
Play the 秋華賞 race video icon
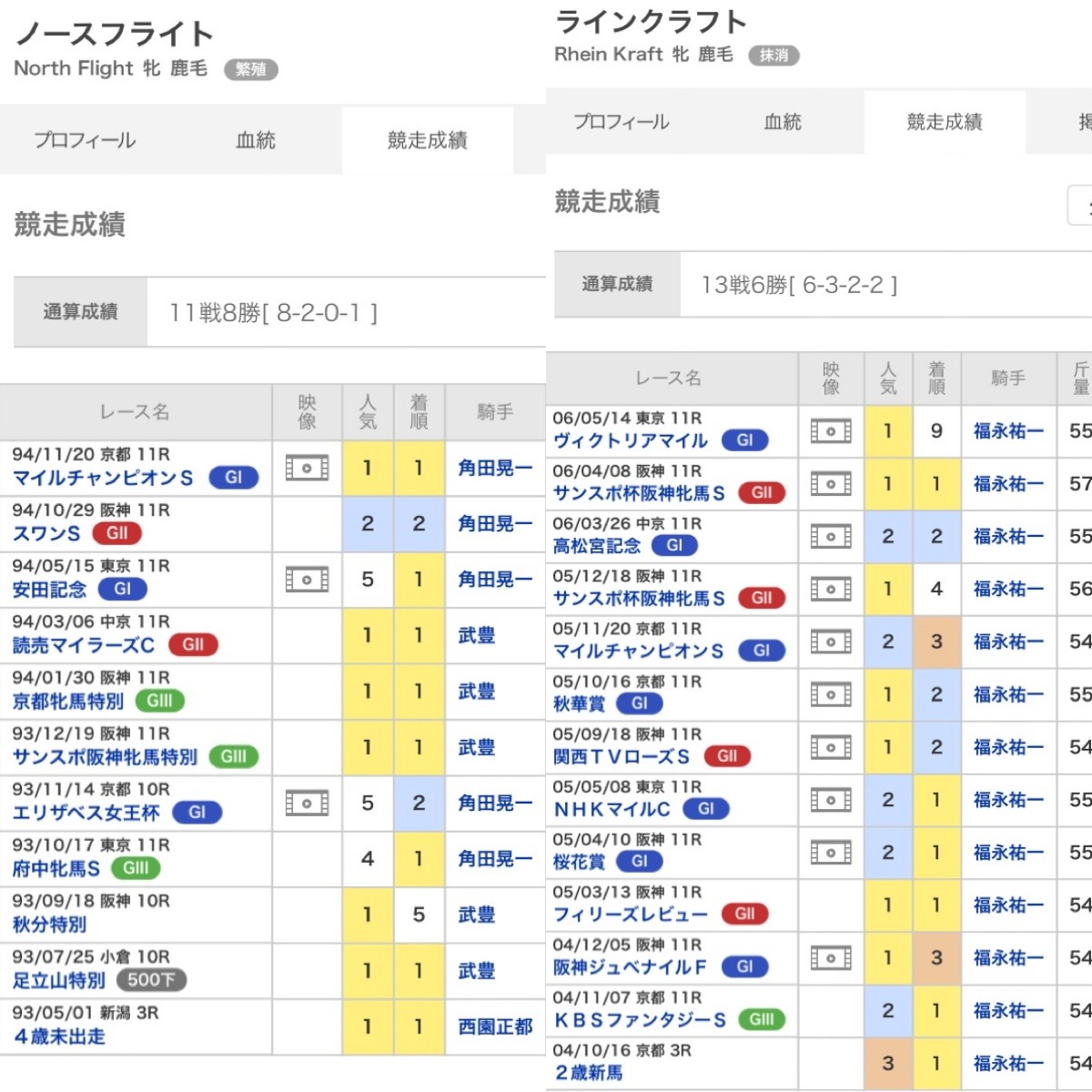(x=831, y=695)
